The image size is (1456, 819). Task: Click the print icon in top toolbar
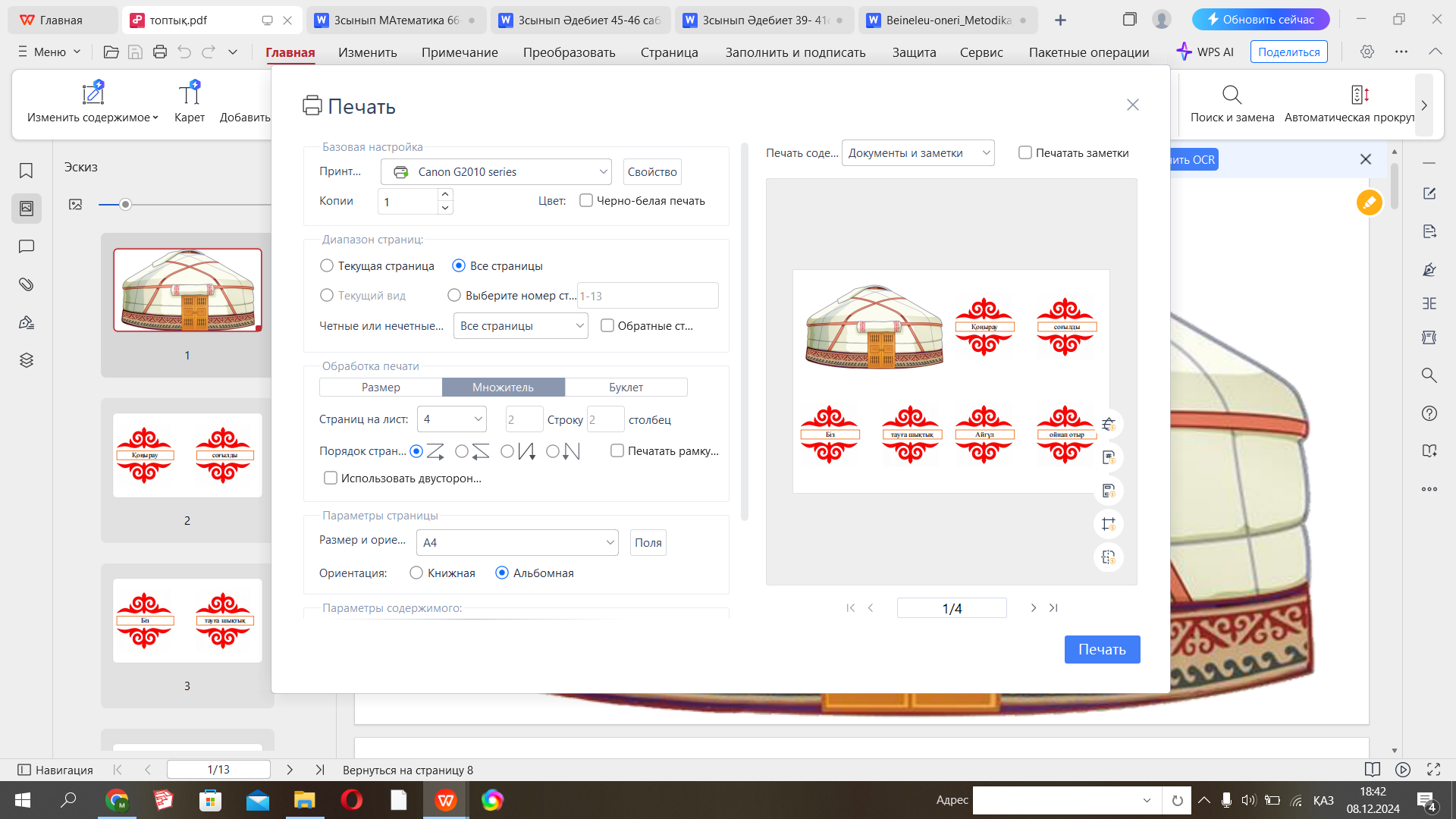coord(159,52)
